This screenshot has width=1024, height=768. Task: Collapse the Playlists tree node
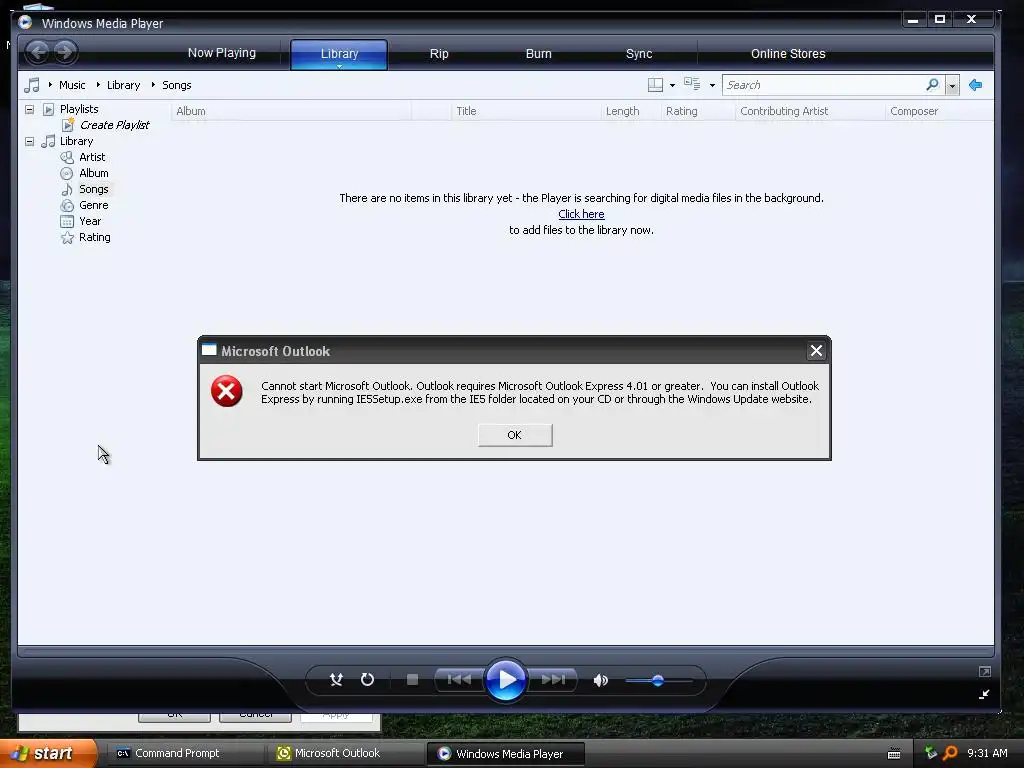click(29, 109)
